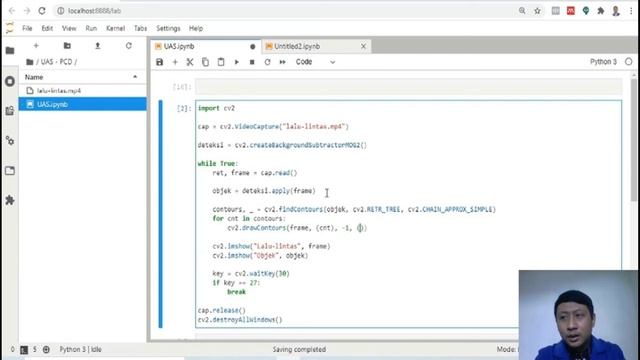Open the cell type Code dropdown
This screenshot has height=360, width=640.
315,62
